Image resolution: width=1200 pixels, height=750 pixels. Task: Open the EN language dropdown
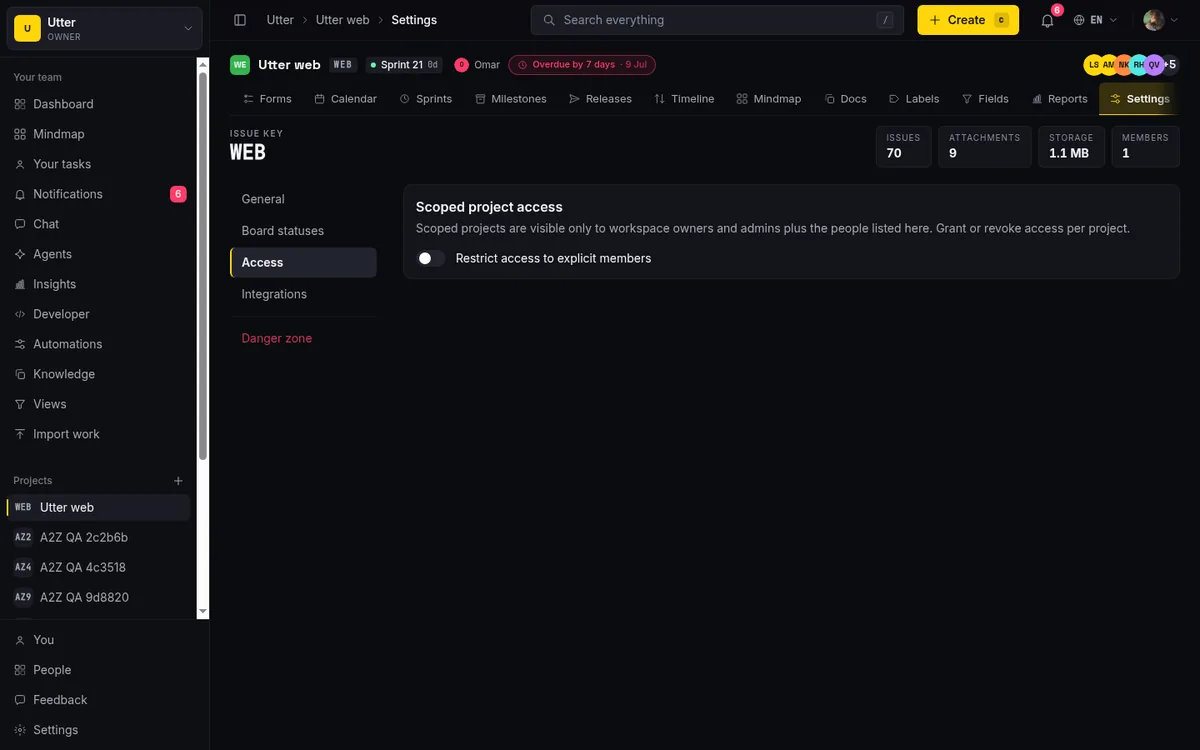tap(1096, 20)
